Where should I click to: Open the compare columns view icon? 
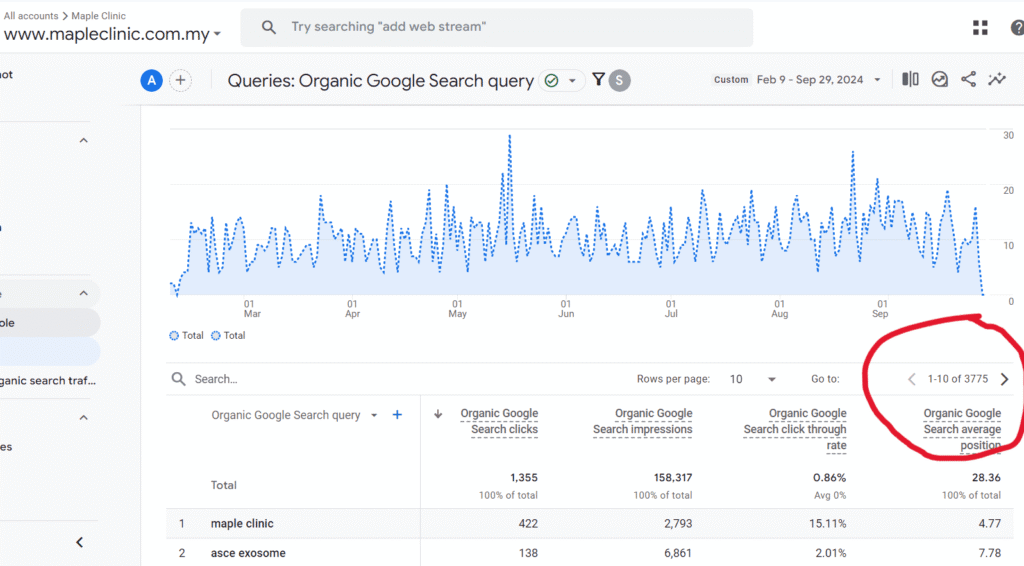[x=910, y=80]
